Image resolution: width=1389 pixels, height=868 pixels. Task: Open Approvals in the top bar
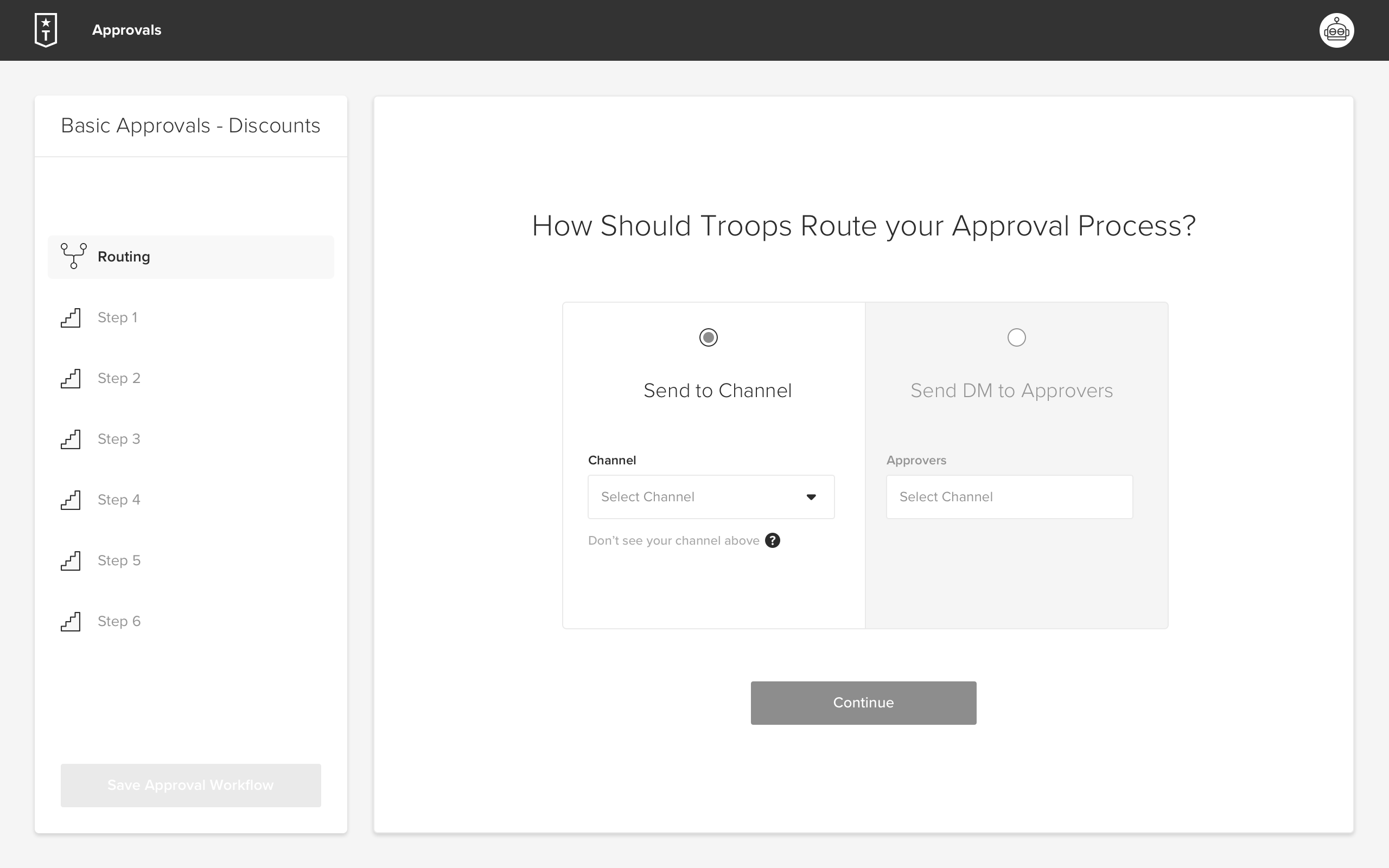click(x=127, y=30)
